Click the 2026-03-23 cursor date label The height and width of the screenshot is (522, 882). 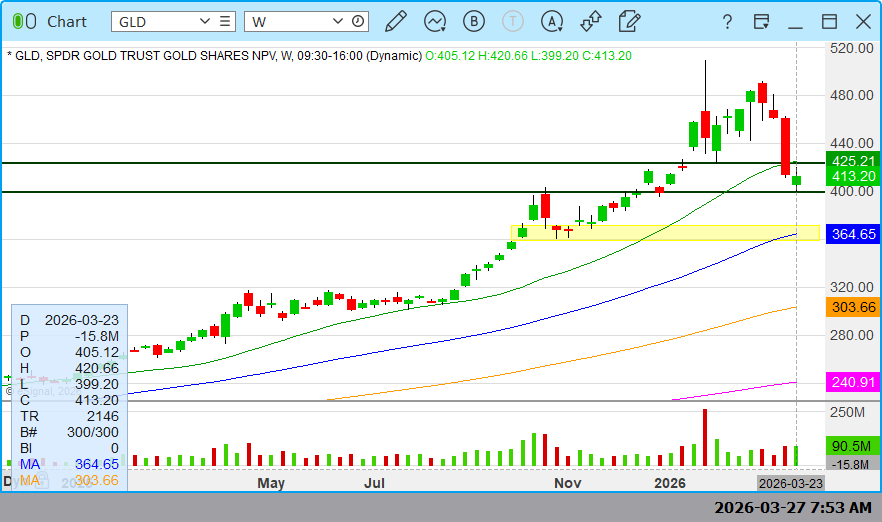point(791,483)
